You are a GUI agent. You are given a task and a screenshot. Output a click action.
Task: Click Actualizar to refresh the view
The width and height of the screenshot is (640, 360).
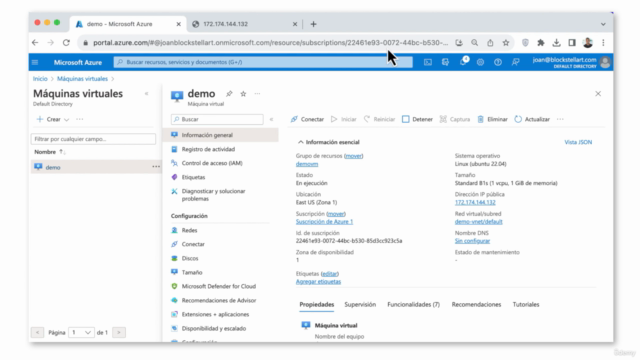click(x=532, y=119)
